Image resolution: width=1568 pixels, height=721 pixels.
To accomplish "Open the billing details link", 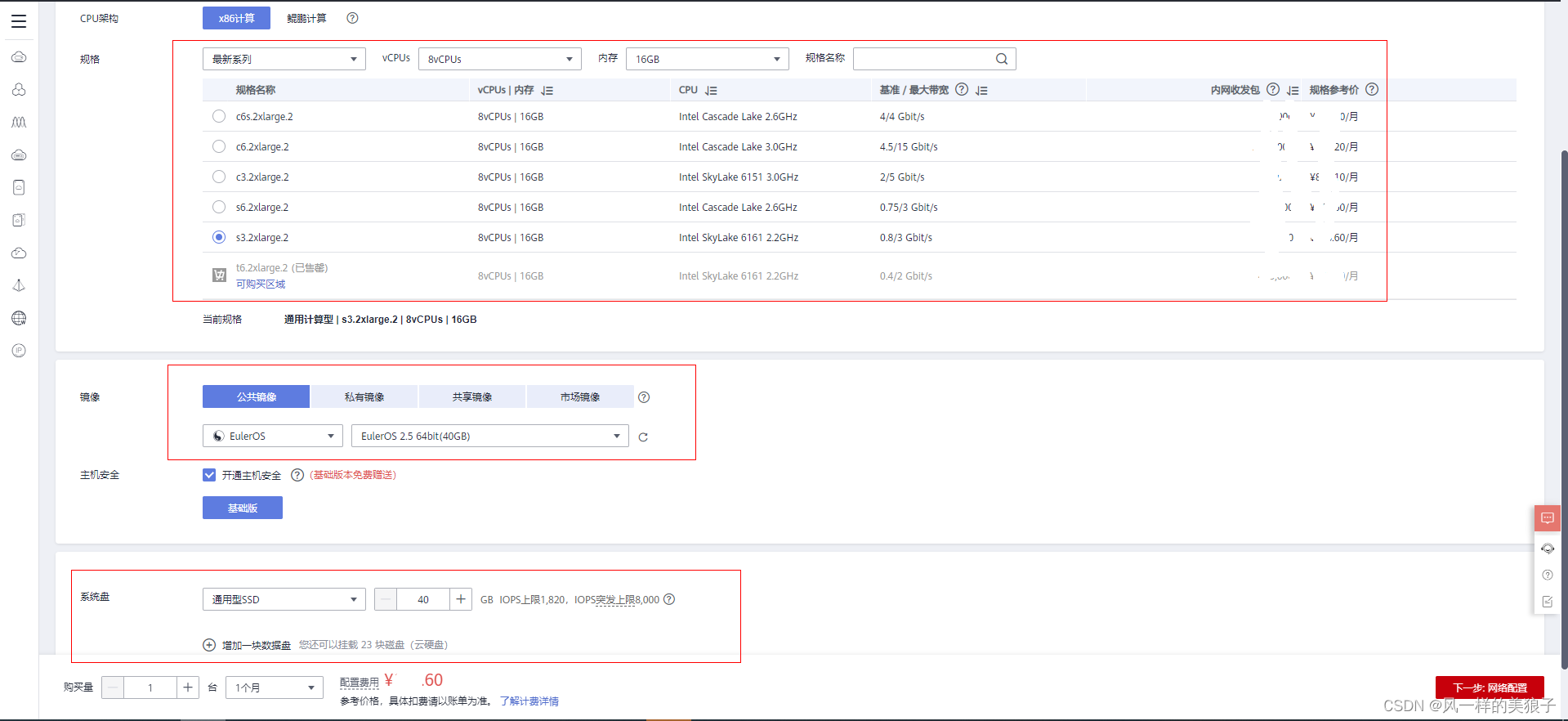I will click(529, 701).
